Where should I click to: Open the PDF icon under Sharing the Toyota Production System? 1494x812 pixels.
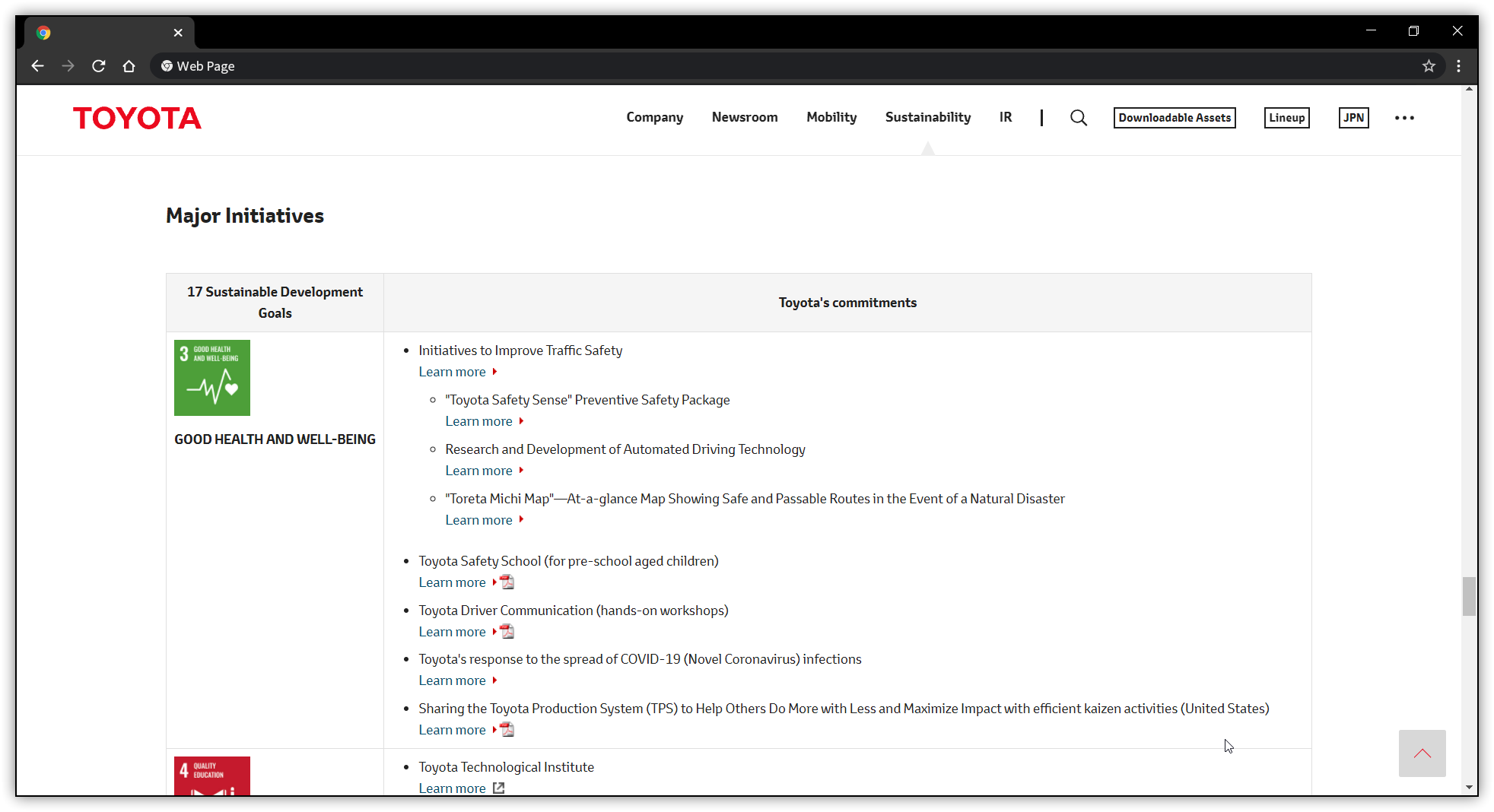pyautogui.click(x=507, y=730)
